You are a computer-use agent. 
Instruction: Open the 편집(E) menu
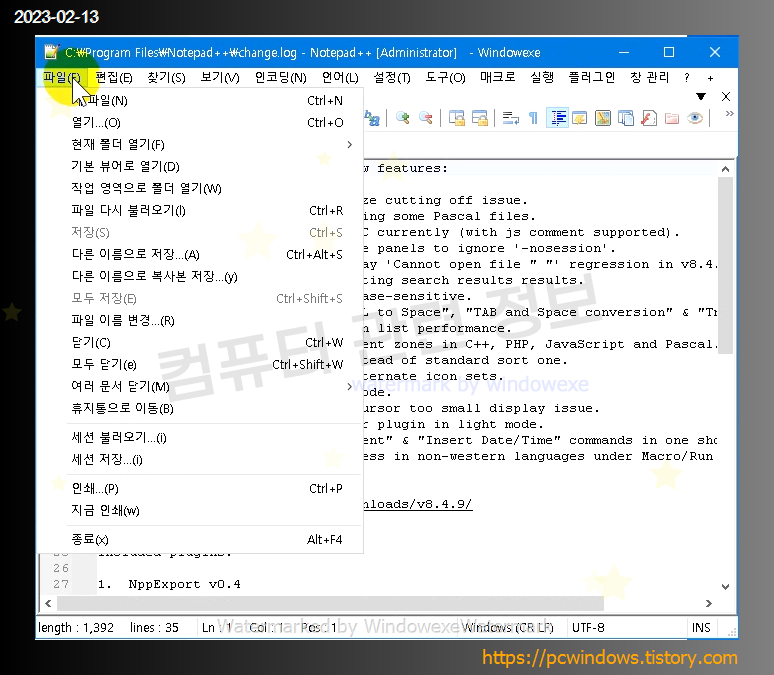(x=114, y=78)
